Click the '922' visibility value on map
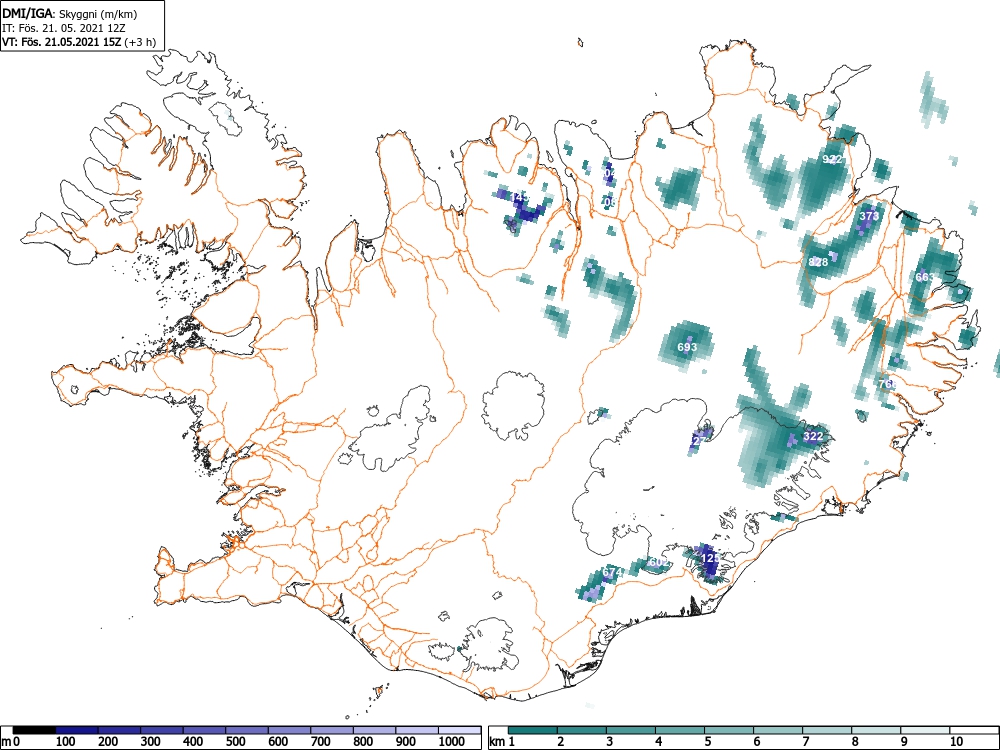 point(832,159)
